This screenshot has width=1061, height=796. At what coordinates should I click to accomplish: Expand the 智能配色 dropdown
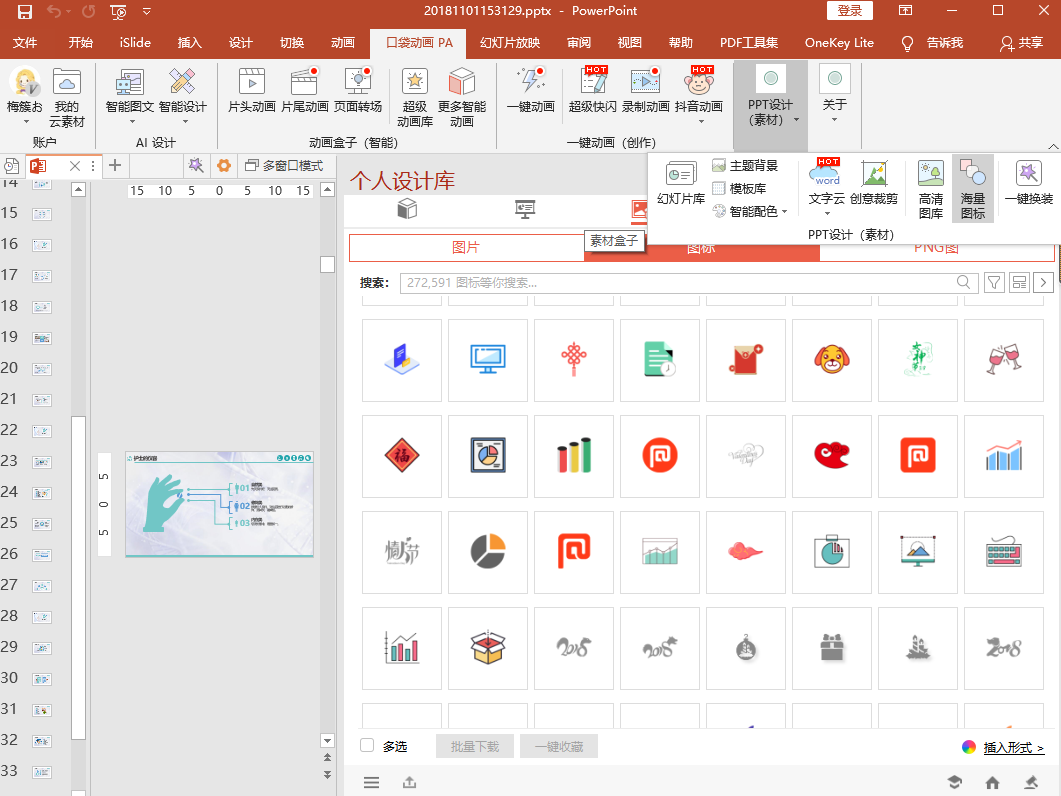click(x=784, y=212)
